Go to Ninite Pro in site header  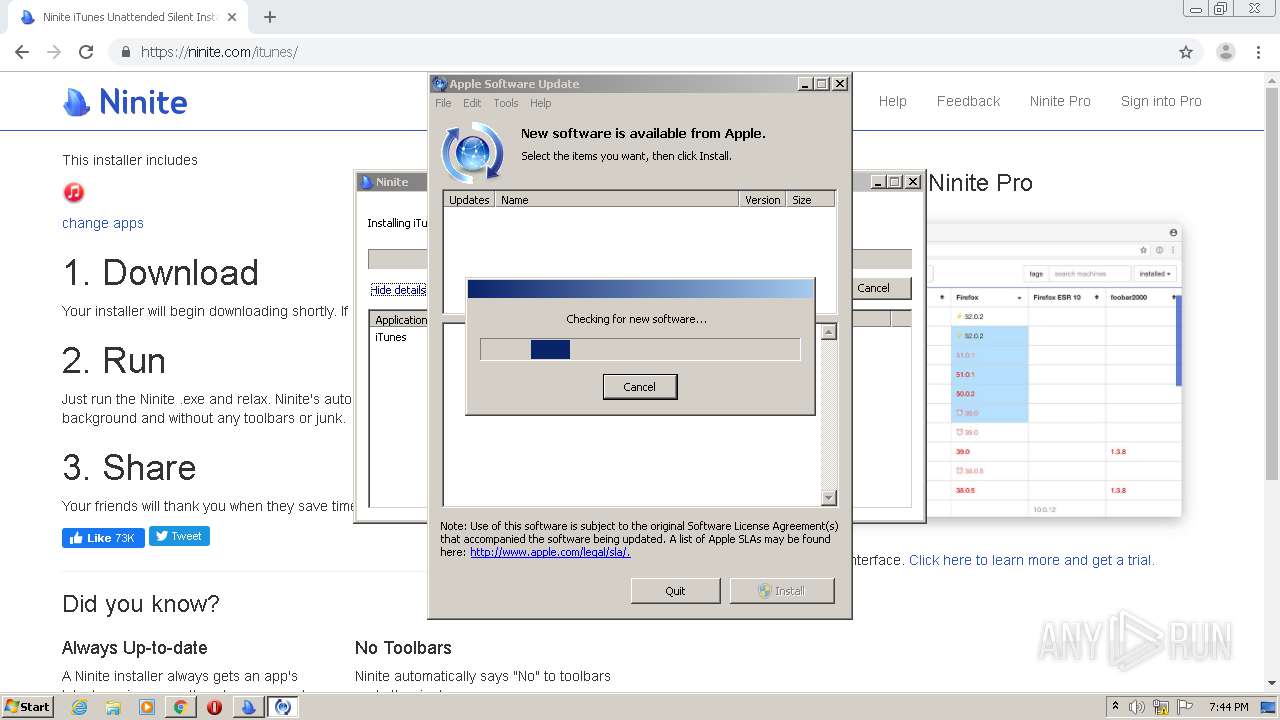pos(1060,101)
